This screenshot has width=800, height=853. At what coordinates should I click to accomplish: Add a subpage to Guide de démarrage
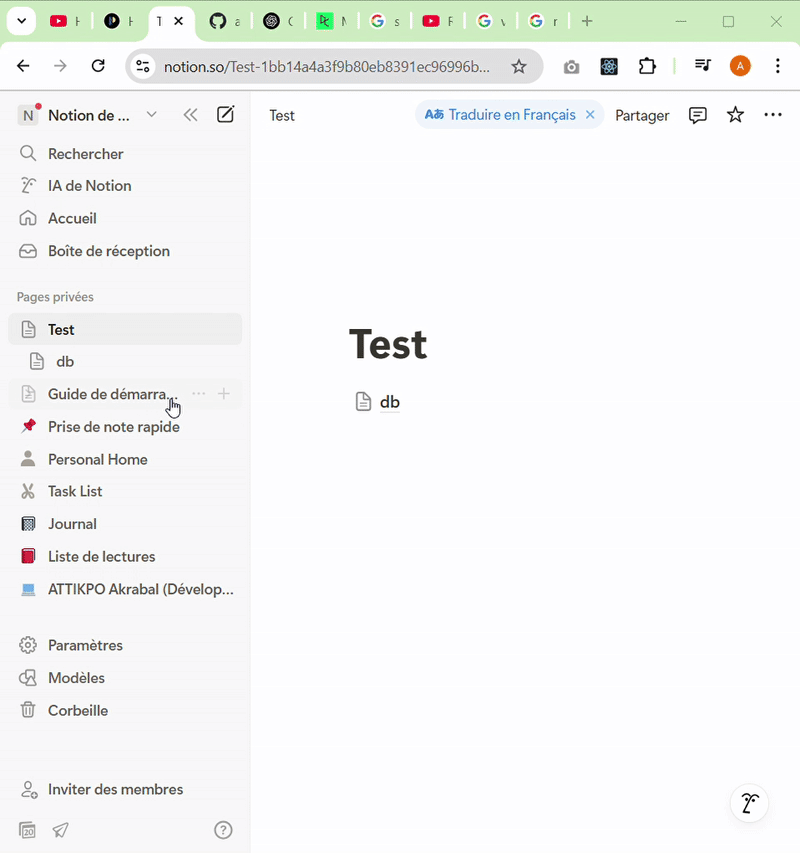(x=224, y=394)
